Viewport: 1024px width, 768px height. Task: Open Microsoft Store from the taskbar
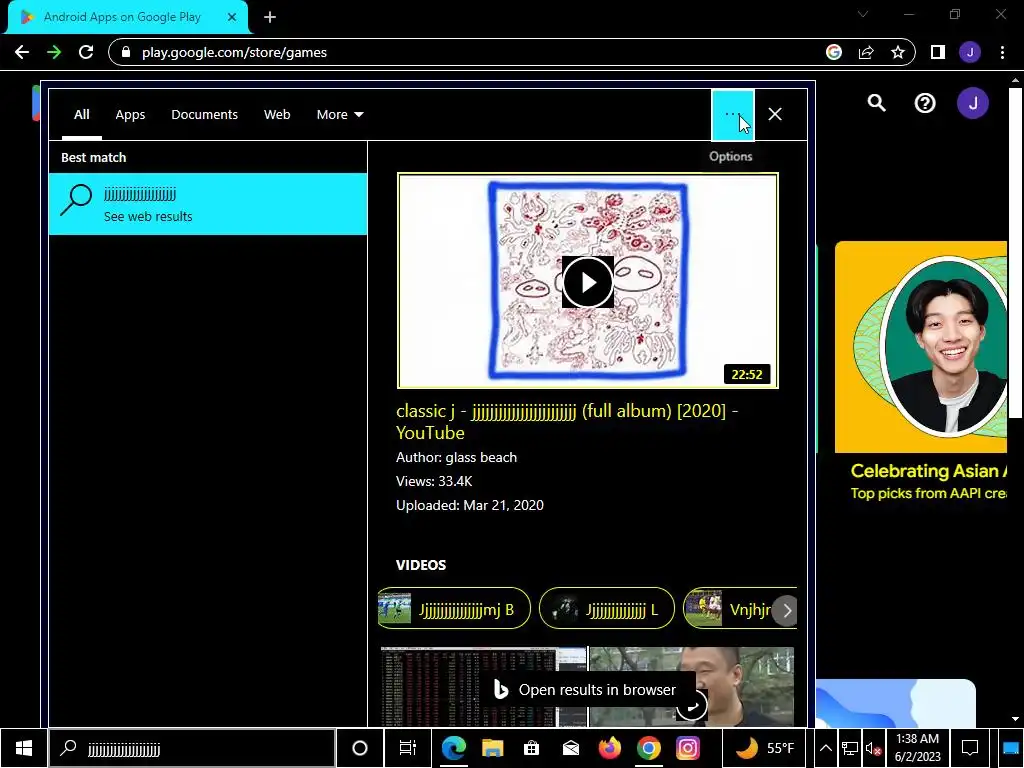[x=532, y=748]
